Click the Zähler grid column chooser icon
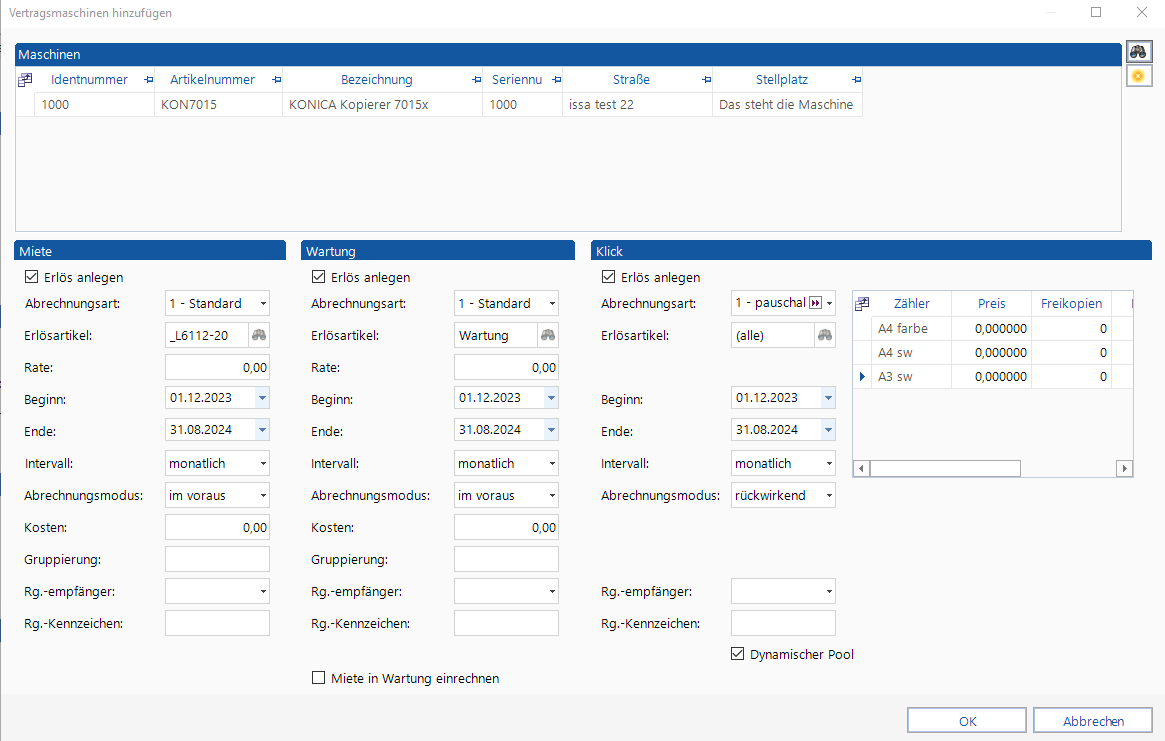The height and width of the screenshot is (741, 1165). tap(862, 303)
